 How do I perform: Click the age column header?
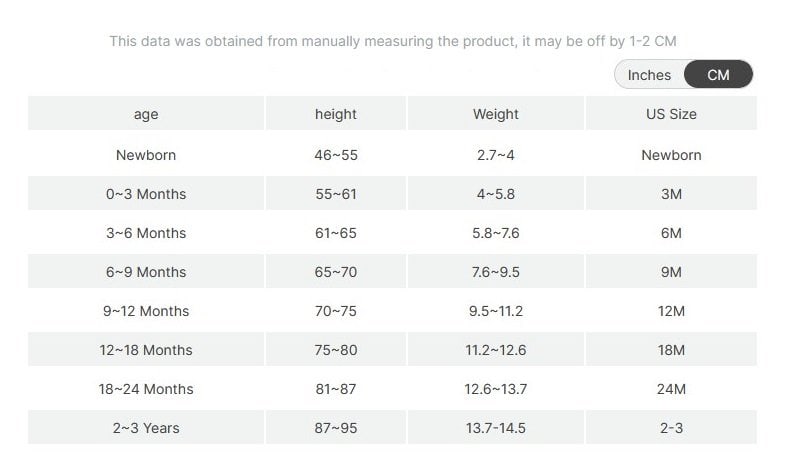[146, 114]
